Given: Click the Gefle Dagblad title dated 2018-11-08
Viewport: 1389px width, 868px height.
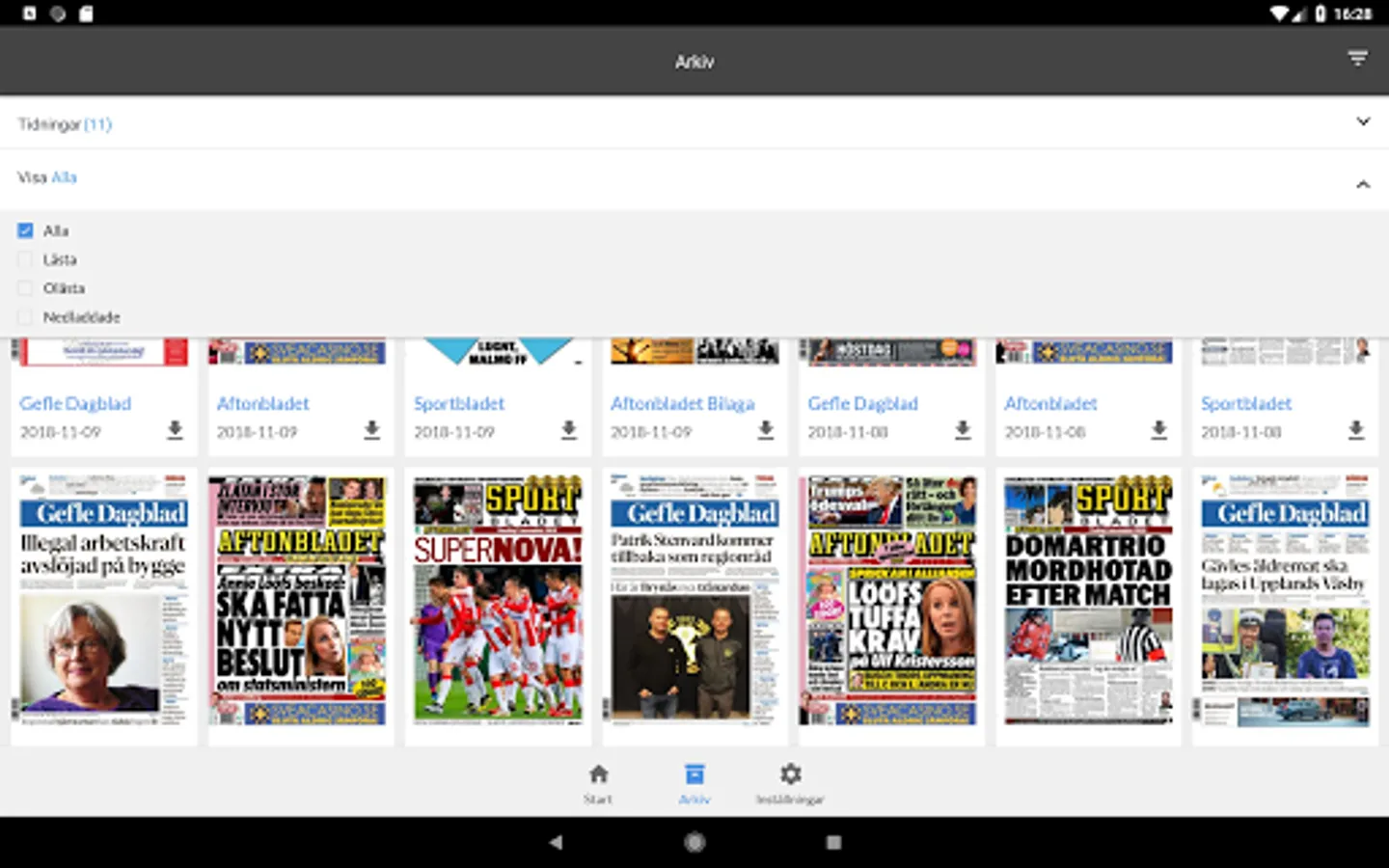Looking at the screenshot, I should (x=862, y=404).
